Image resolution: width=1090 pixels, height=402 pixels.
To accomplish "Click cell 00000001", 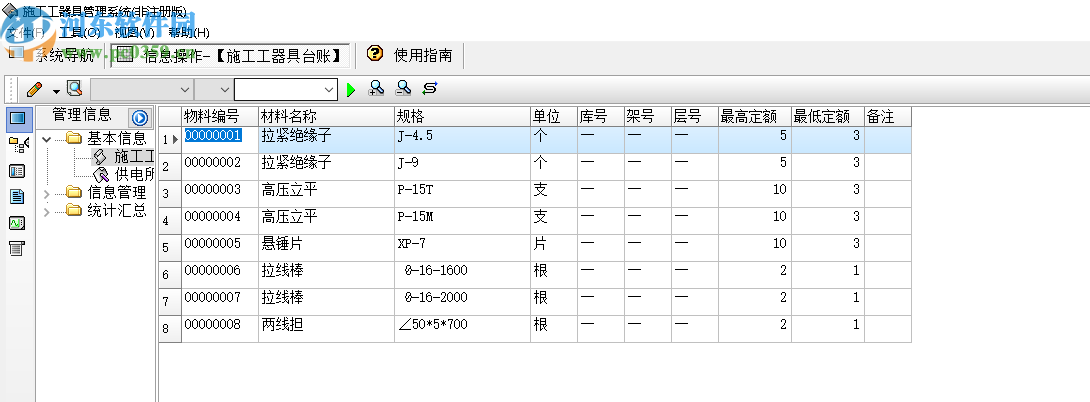I will coord(220,140).
